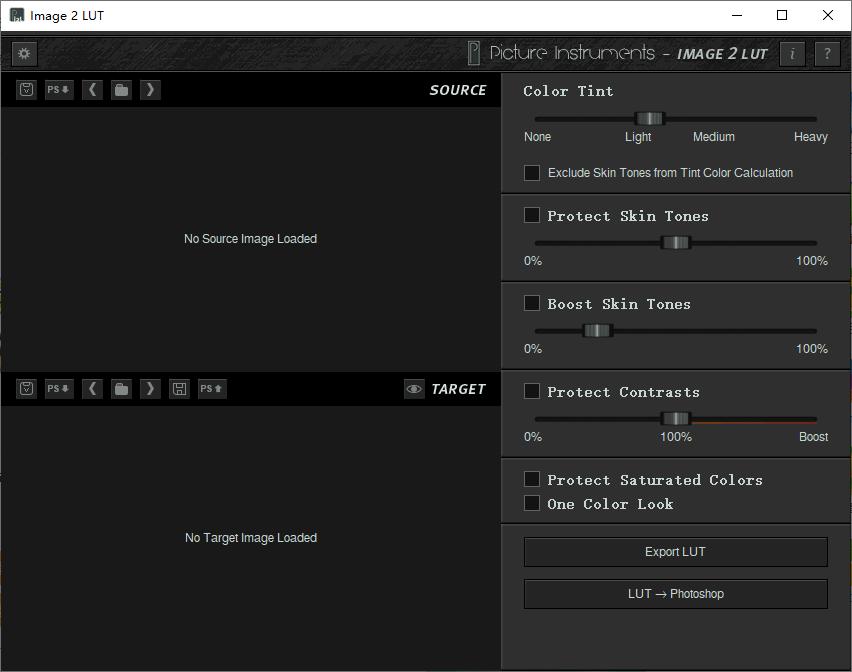The width and height of the screenshot is (852, 672).
Task: Import target image from Photoshop (PS down)
Action: tap(59, 388)
